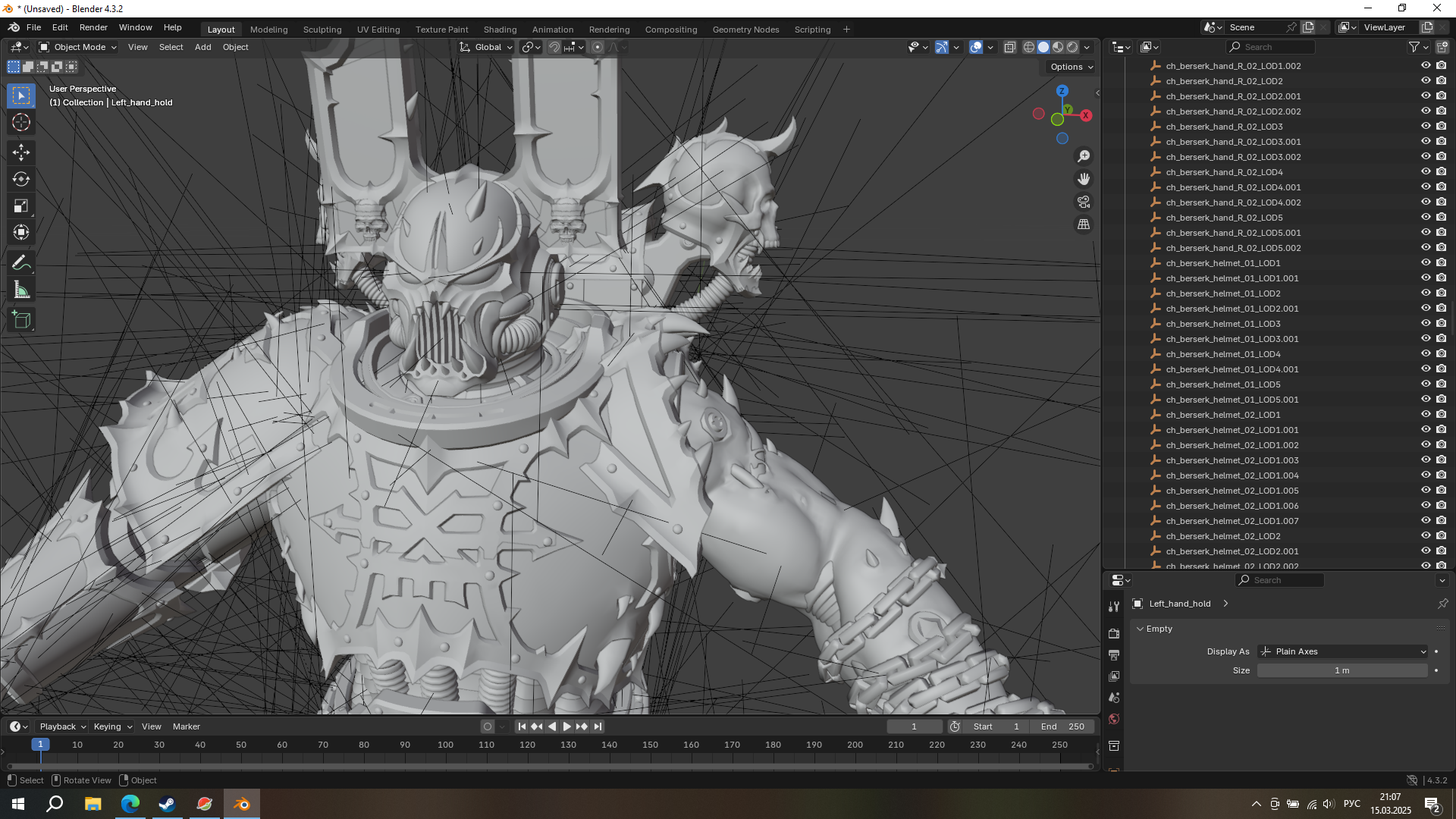
Task: Open the Display As Plain Axes dropdown
Action: click(1342, 651)
